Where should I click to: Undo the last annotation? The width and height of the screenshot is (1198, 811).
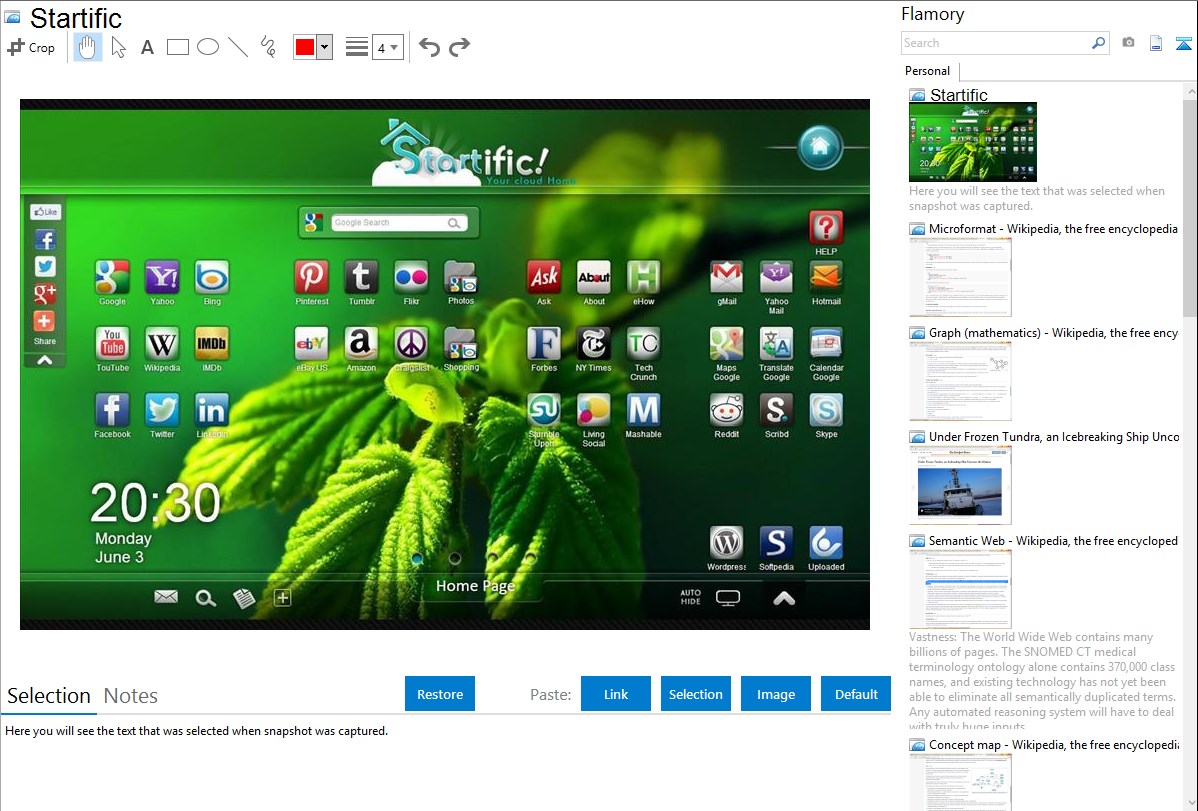[429, 47]
